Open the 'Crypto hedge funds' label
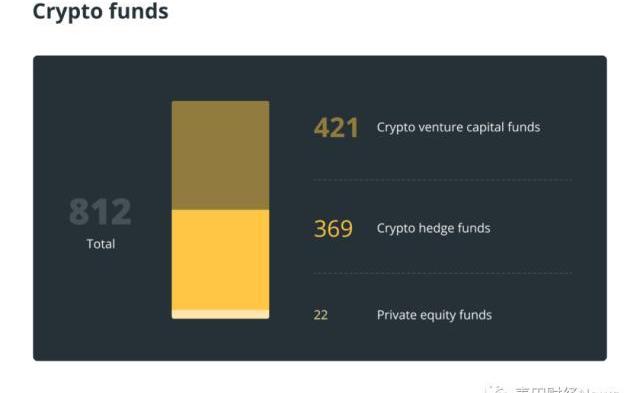Viewport: 640px width, 393px height. click(433, 228)
